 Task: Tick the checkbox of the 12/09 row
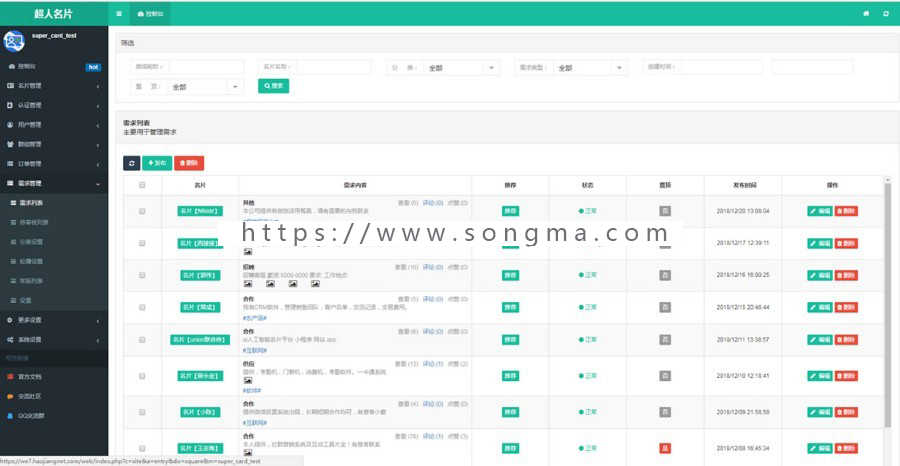[x=142, y=412]
